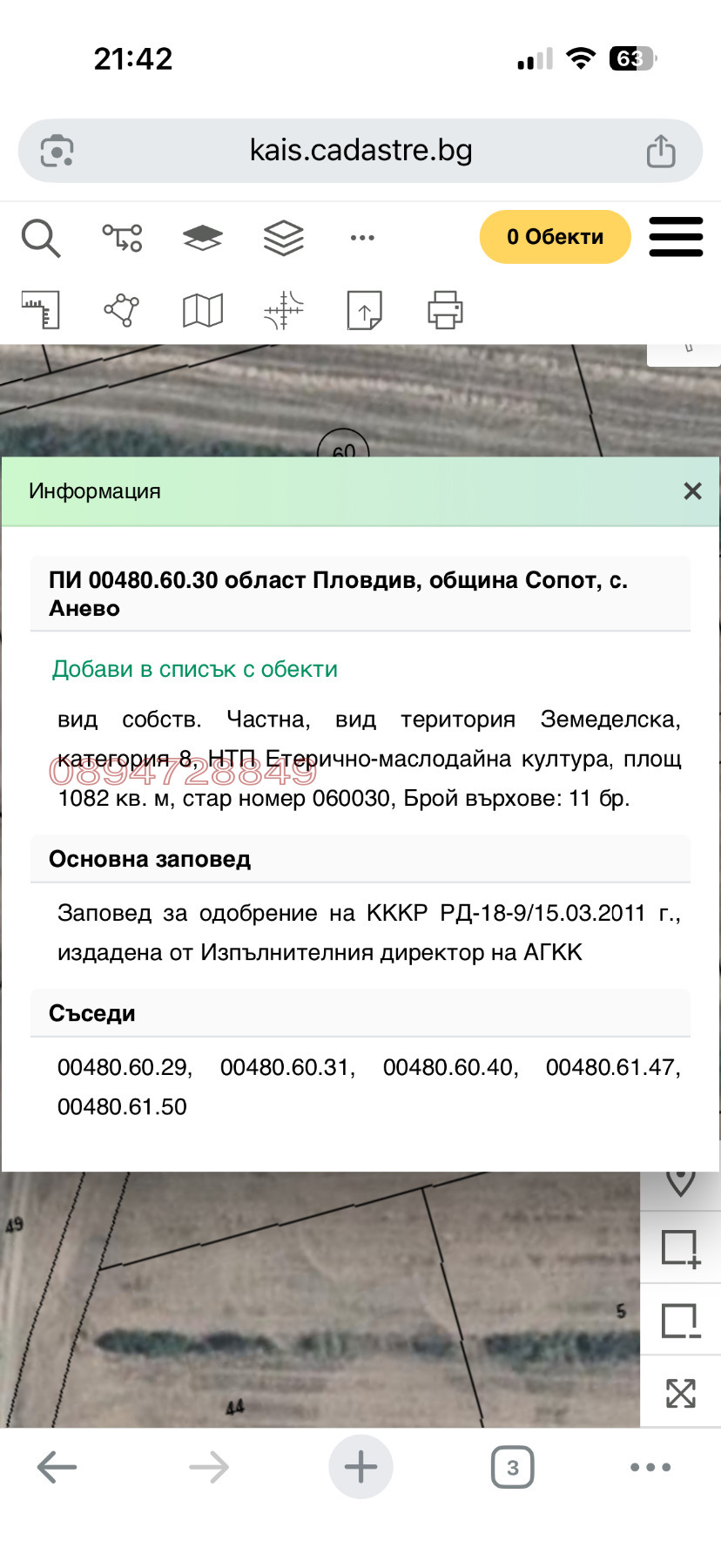The height and width of the screenshot is (1568, 721).
Task: Click the export file upload icon
Action: tap(365, 310)
